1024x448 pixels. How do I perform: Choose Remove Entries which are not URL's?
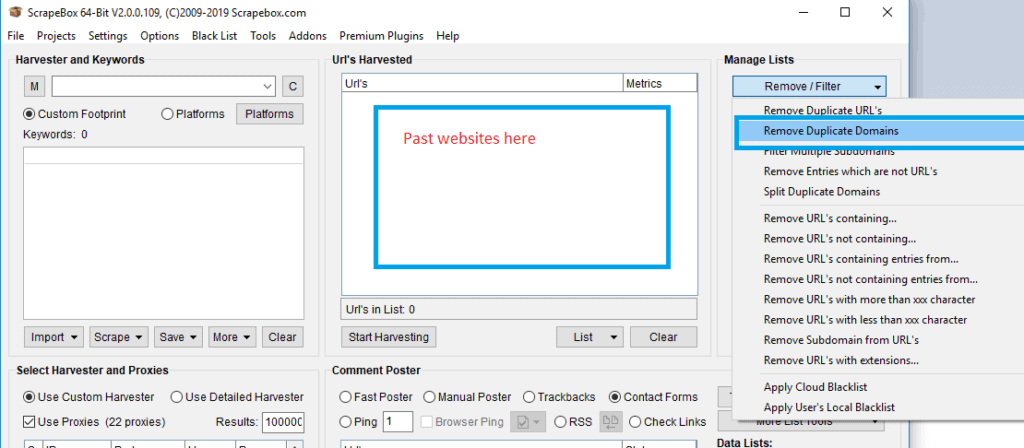(850, 171)
